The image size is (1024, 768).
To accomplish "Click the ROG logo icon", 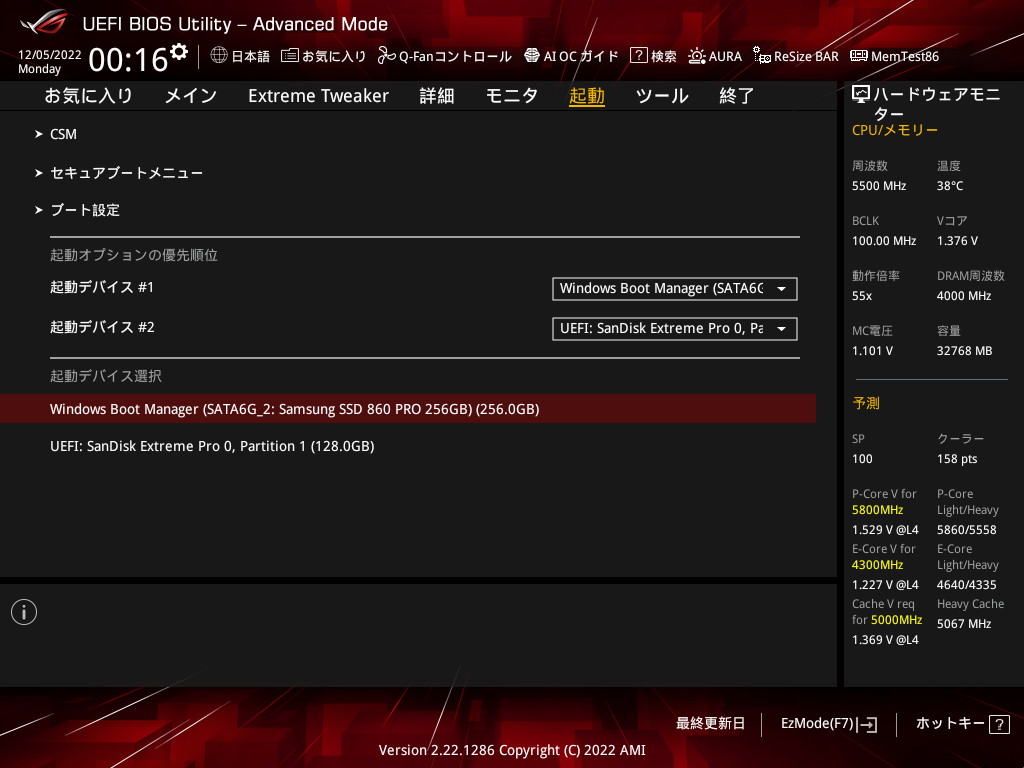I will 44,23.
